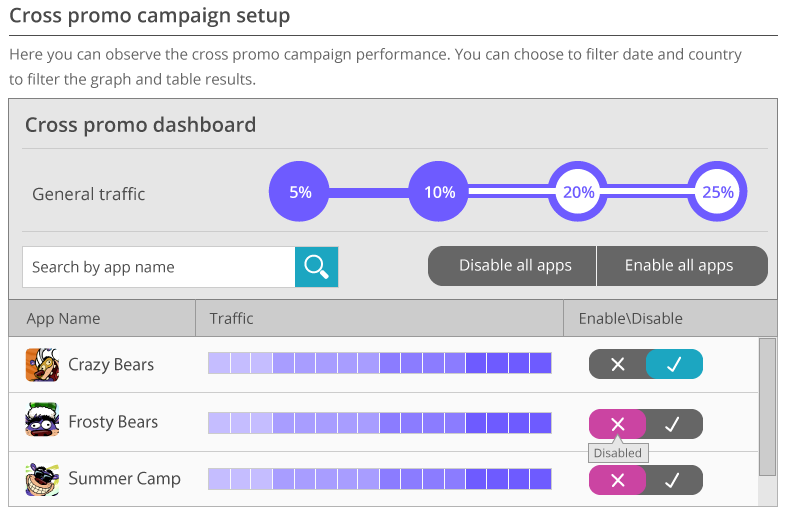The width and height of the screenshot is (786, 518).
Task: Set general traffic to 25%
Action: 717,192
